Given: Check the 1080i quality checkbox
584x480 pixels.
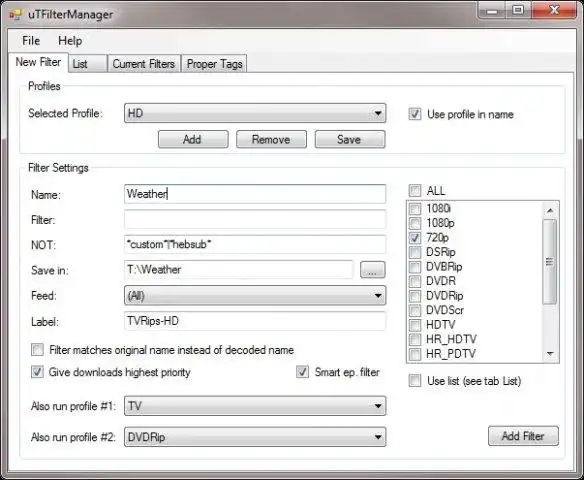Looking at the screenshot, I should click(415, 208).
